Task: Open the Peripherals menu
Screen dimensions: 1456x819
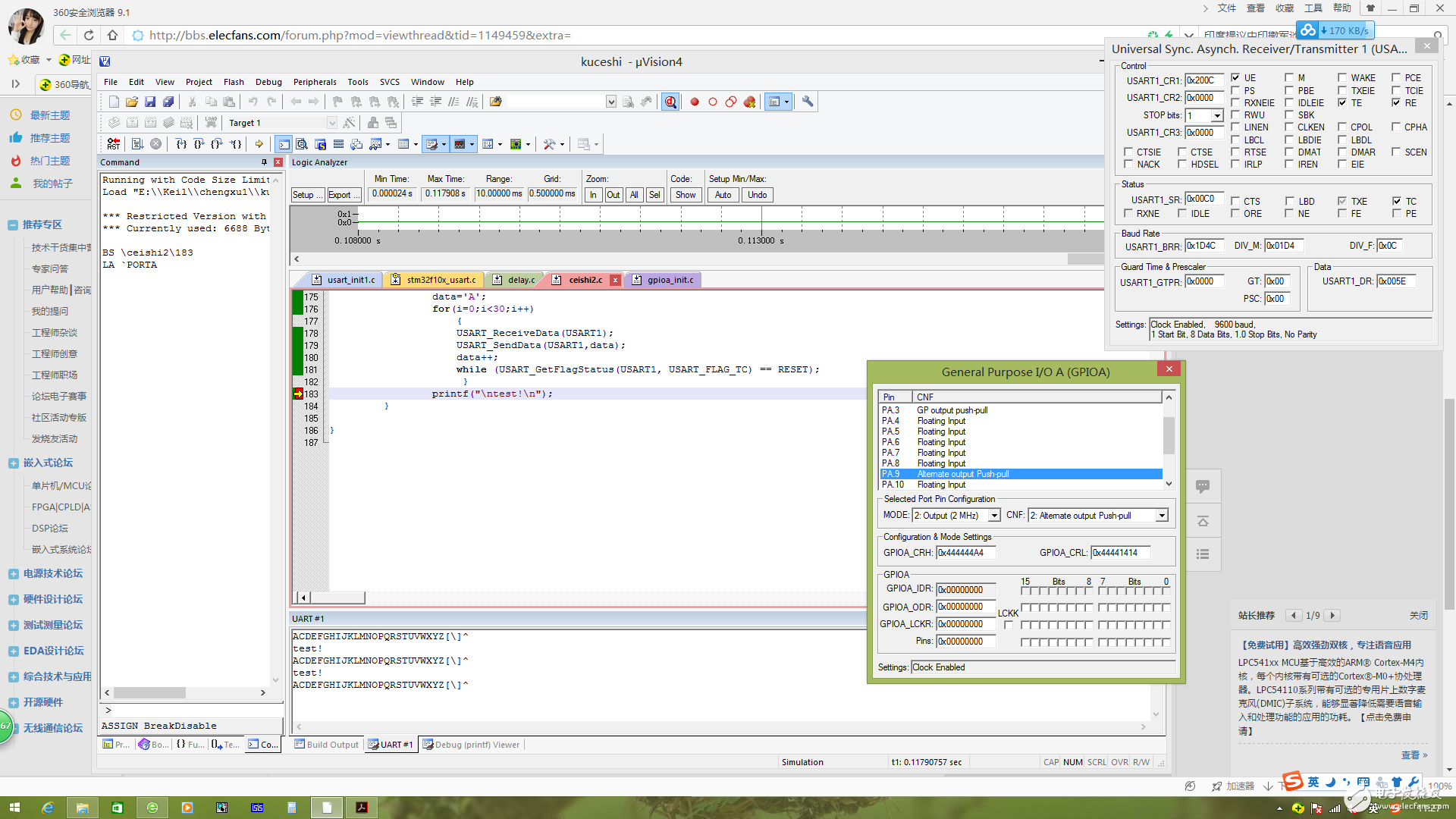Action: (x=315, y=82)
